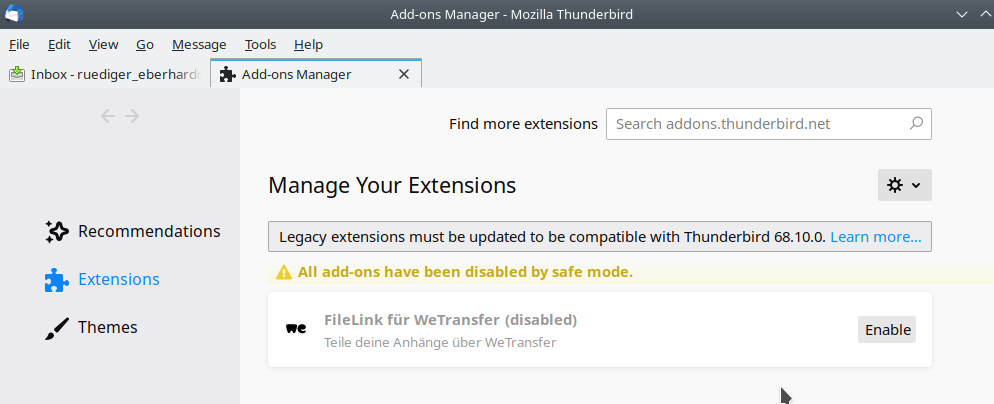Click the Extensions puzzle piece icon
The image size is (994, 404).
point(57,280)
